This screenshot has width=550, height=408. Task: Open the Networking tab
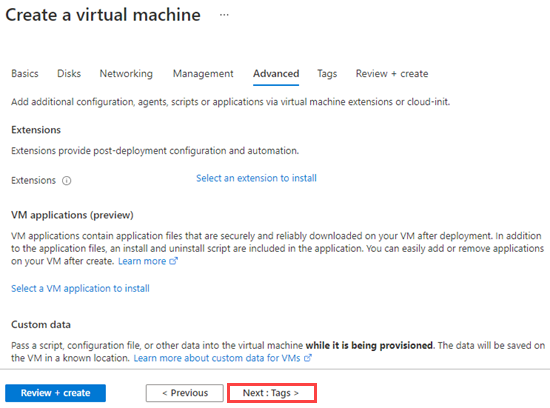126,74
